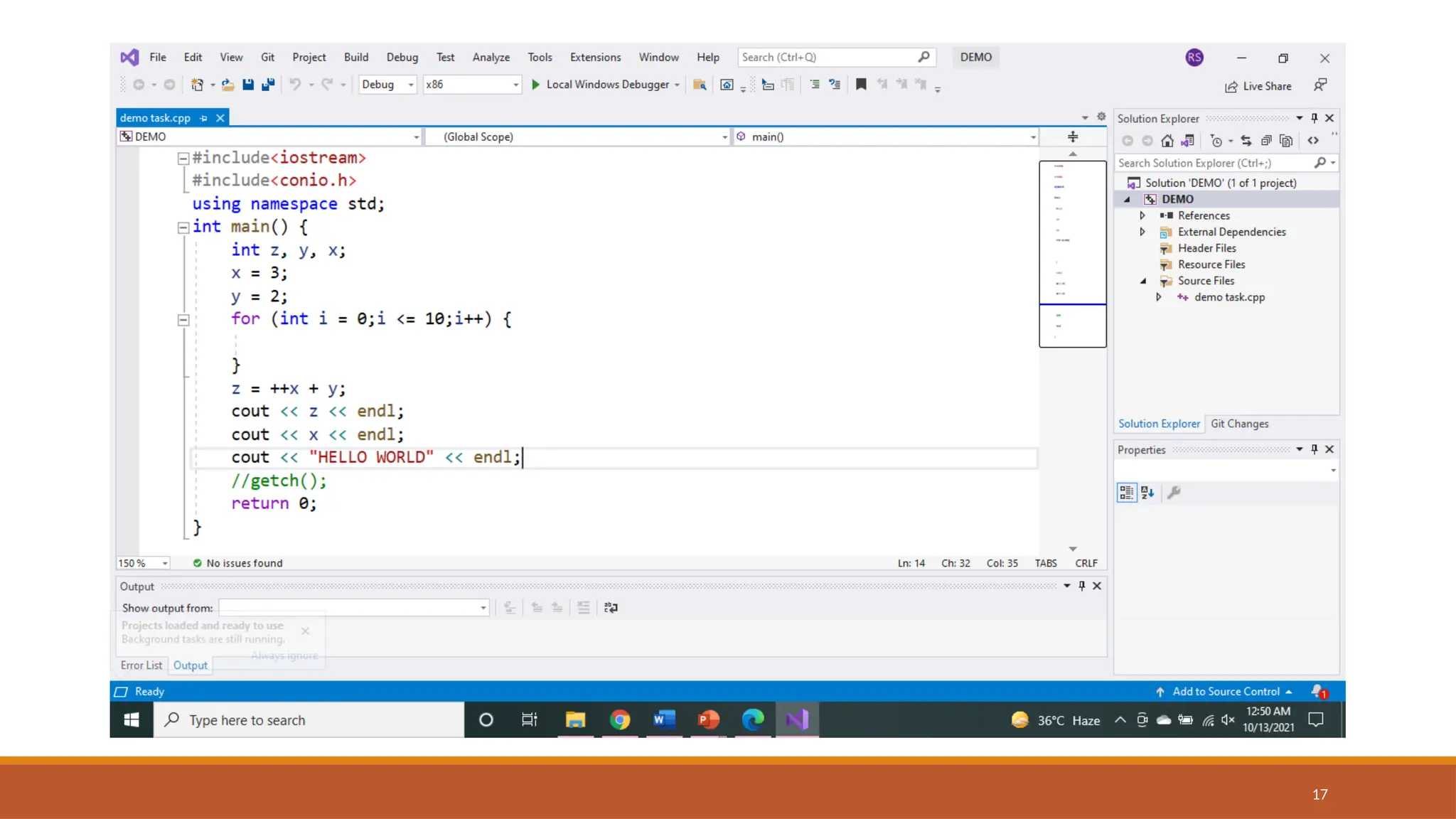Save the file with the Save icon
This screenshot has height=819, width=1456.
248,85
